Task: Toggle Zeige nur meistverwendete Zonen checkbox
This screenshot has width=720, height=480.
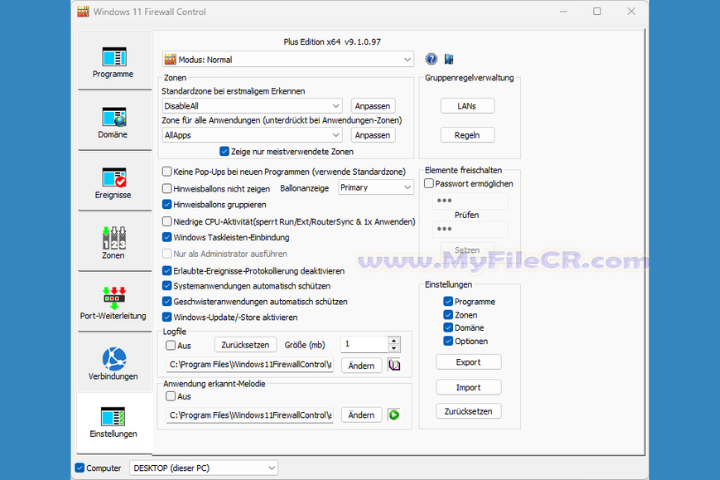Action: pyautogui.click(x=224, y=151)
